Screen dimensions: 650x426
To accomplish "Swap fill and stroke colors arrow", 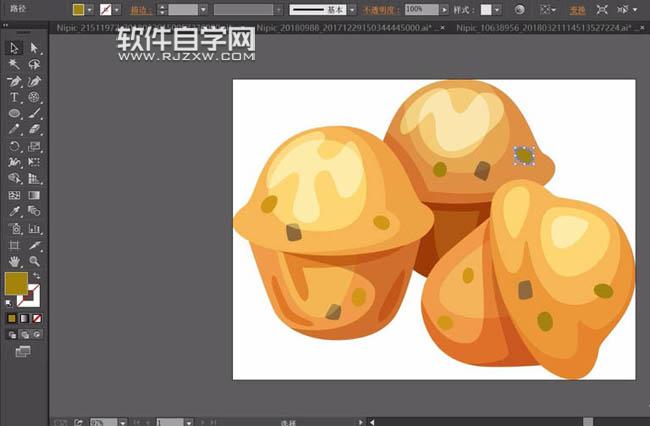I will (x=36, y=276).
